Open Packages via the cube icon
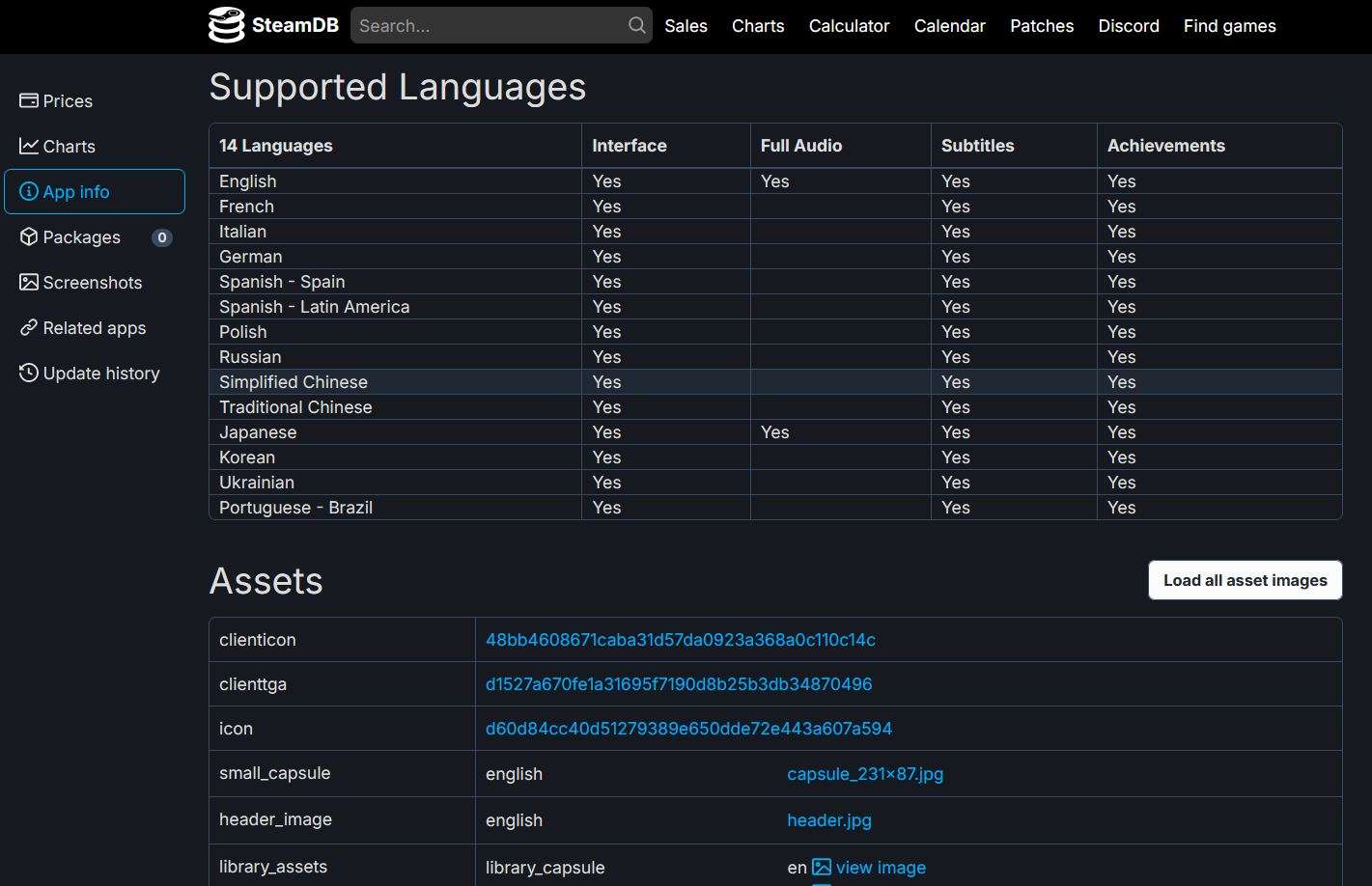The image size is (1372, 886). 29,236
